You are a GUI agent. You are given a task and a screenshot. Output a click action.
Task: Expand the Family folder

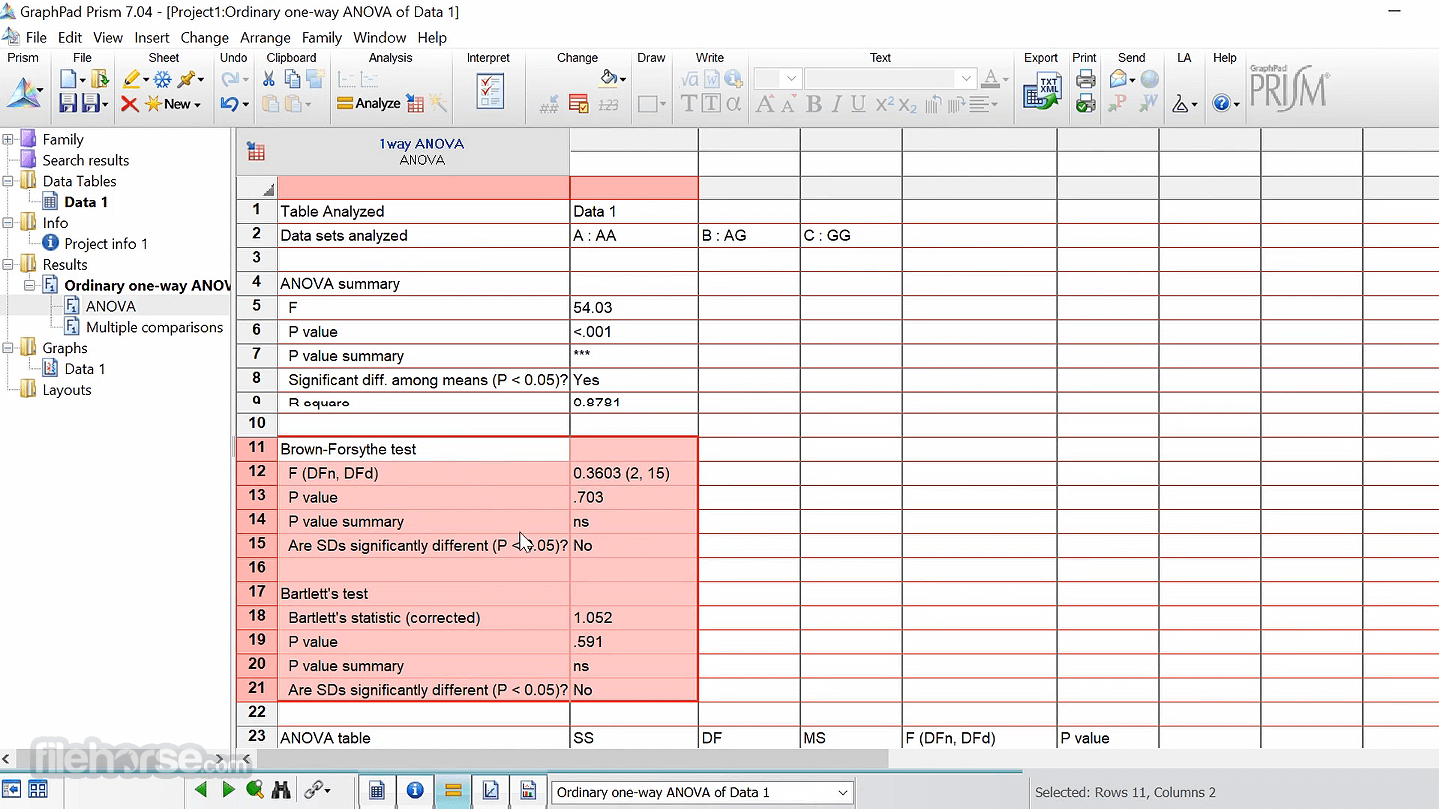point(8,140)
